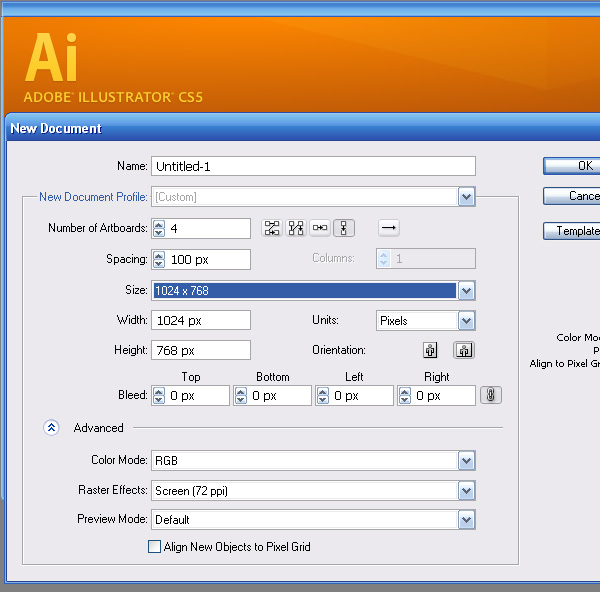Click the Screen (72 ppi) raster effects value
Image resolution: width=600 pixels, height=592 pixels.
click(x=191, y=491)
